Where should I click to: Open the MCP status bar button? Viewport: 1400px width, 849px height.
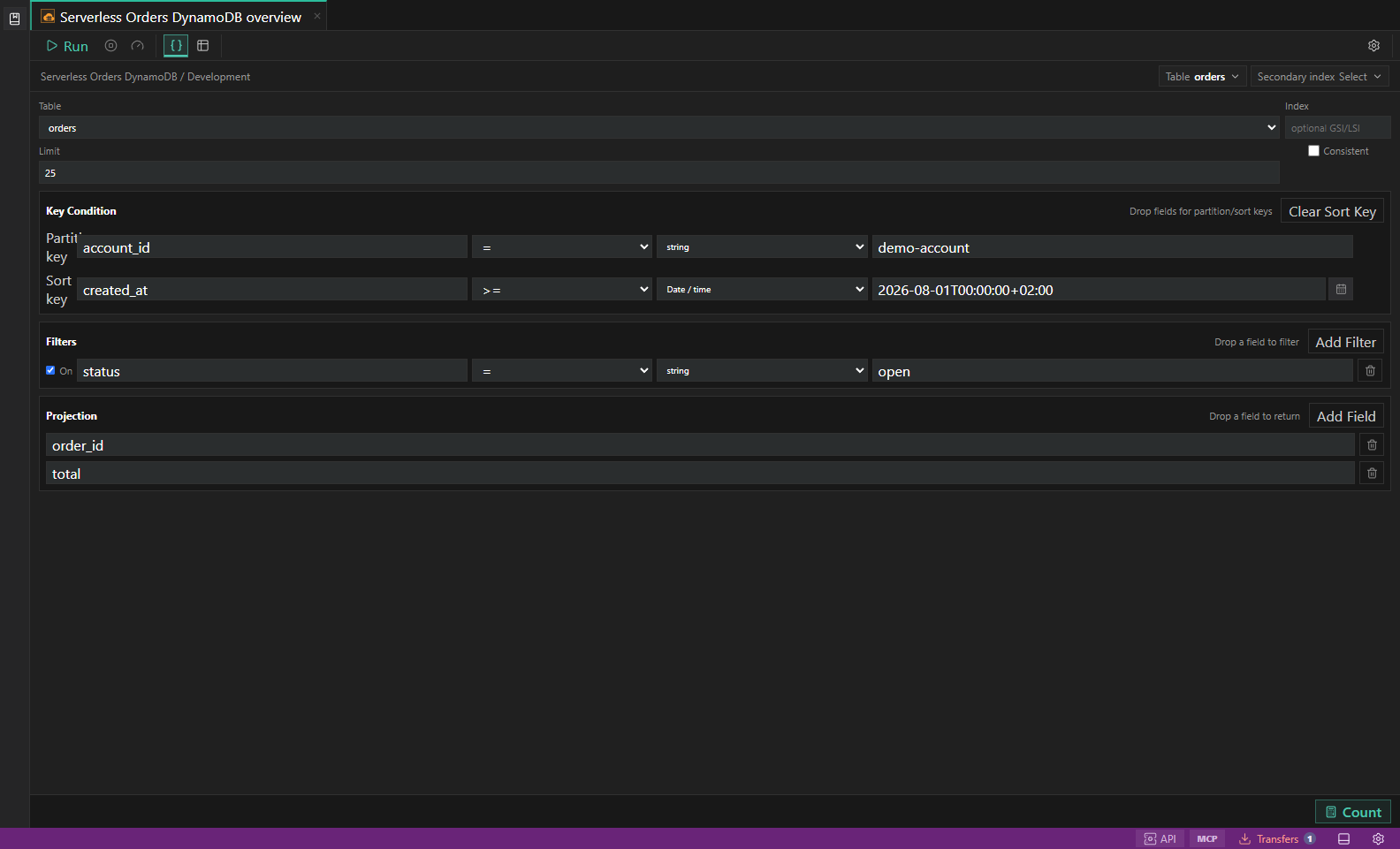[x=1207, y=839]
